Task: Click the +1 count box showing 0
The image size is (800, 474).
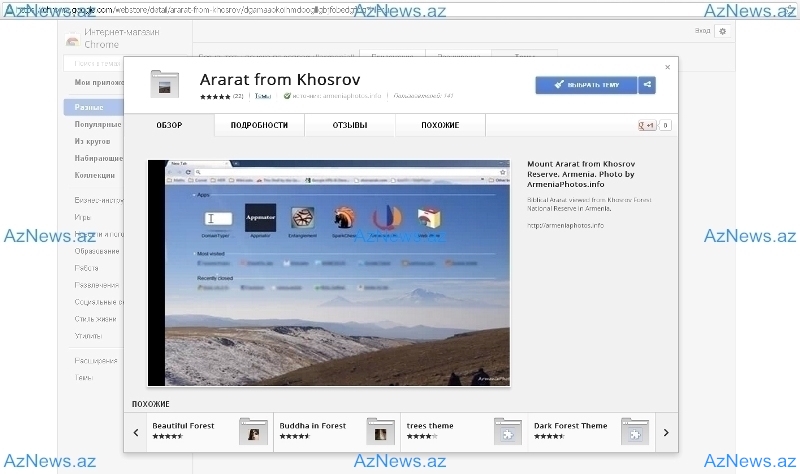Action: pos(665,126)
